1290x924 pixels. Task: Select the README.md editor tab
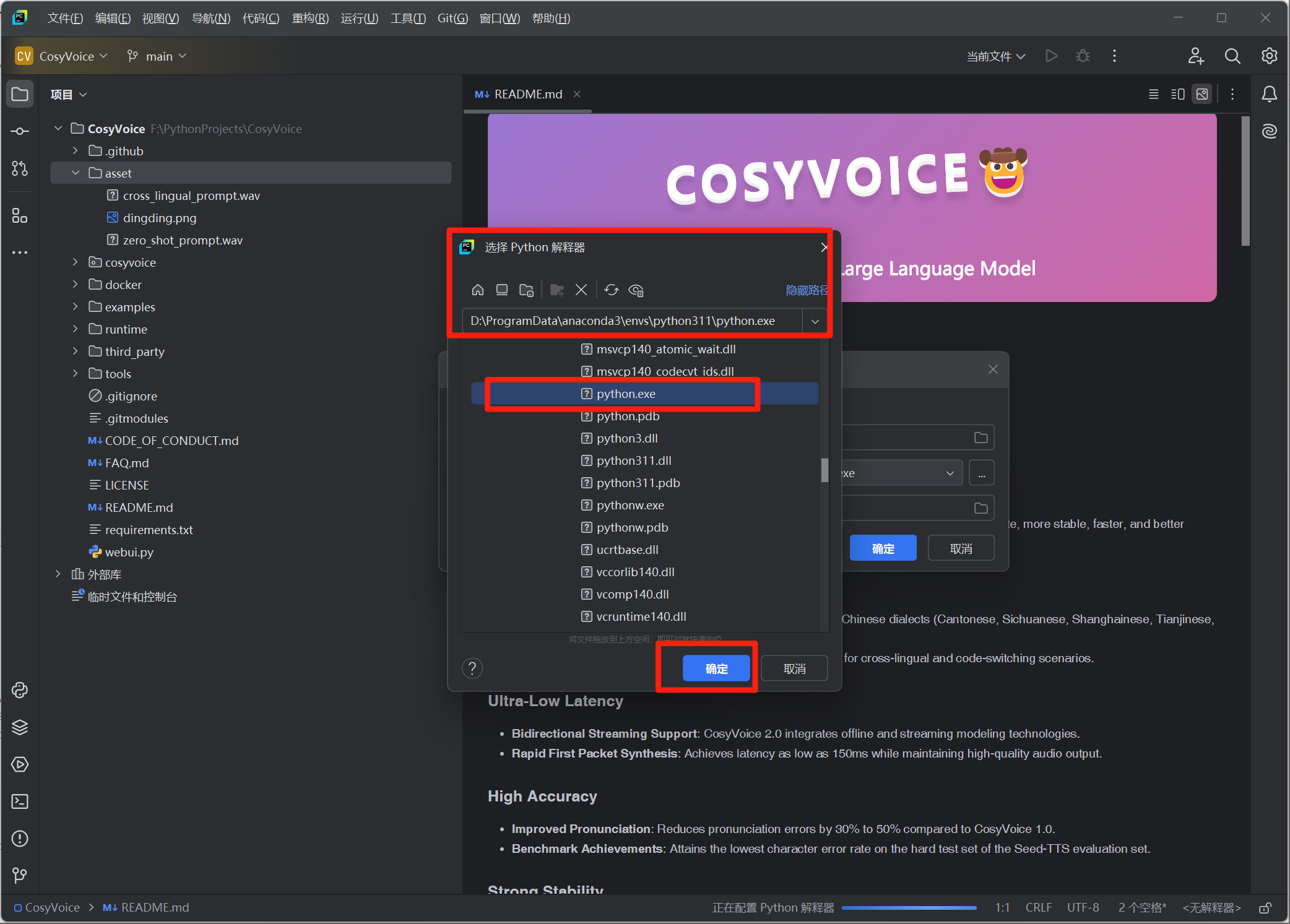527,94
